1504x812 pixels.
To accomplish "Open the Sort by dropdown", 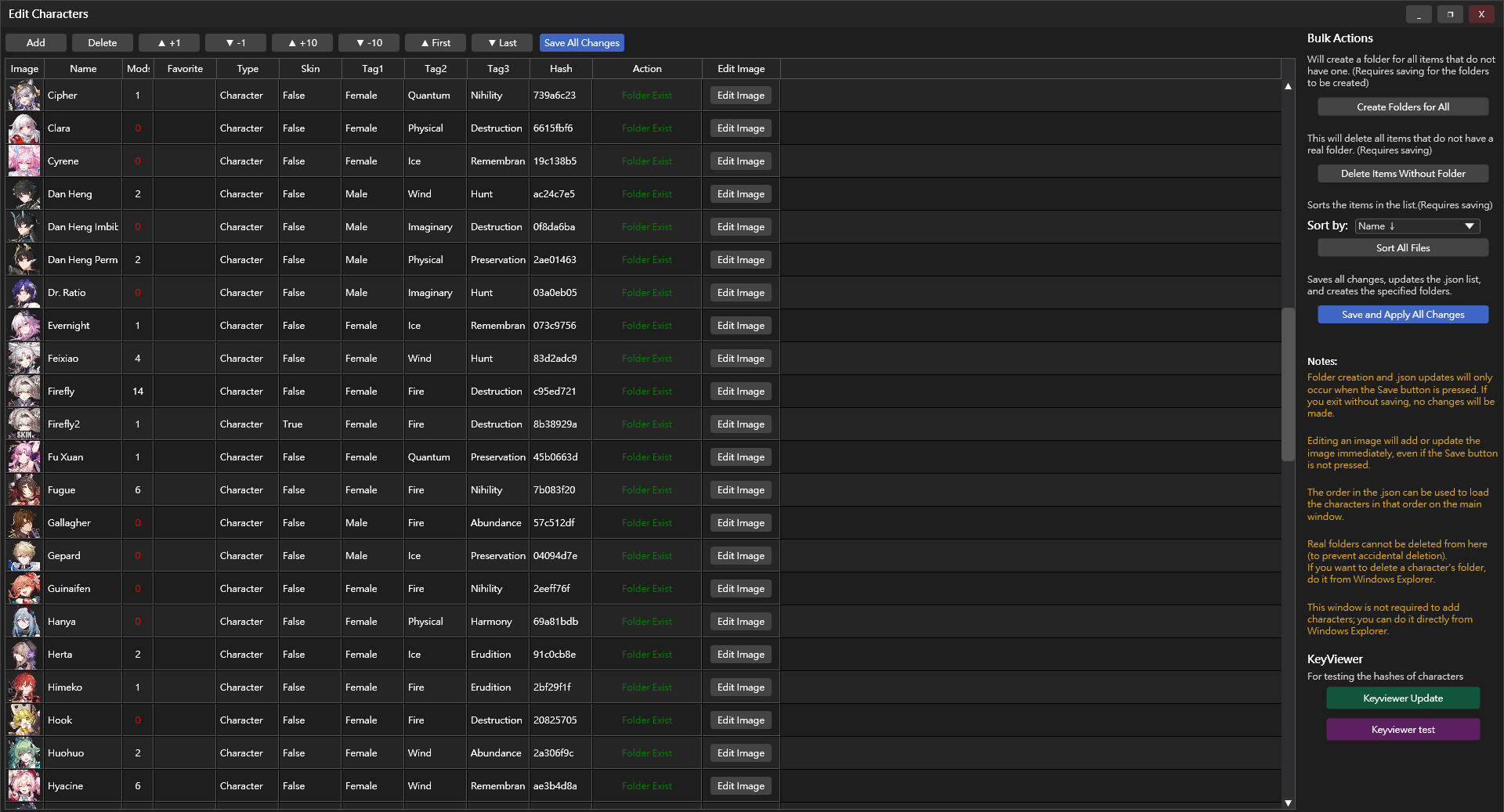I will [1418, 226].
